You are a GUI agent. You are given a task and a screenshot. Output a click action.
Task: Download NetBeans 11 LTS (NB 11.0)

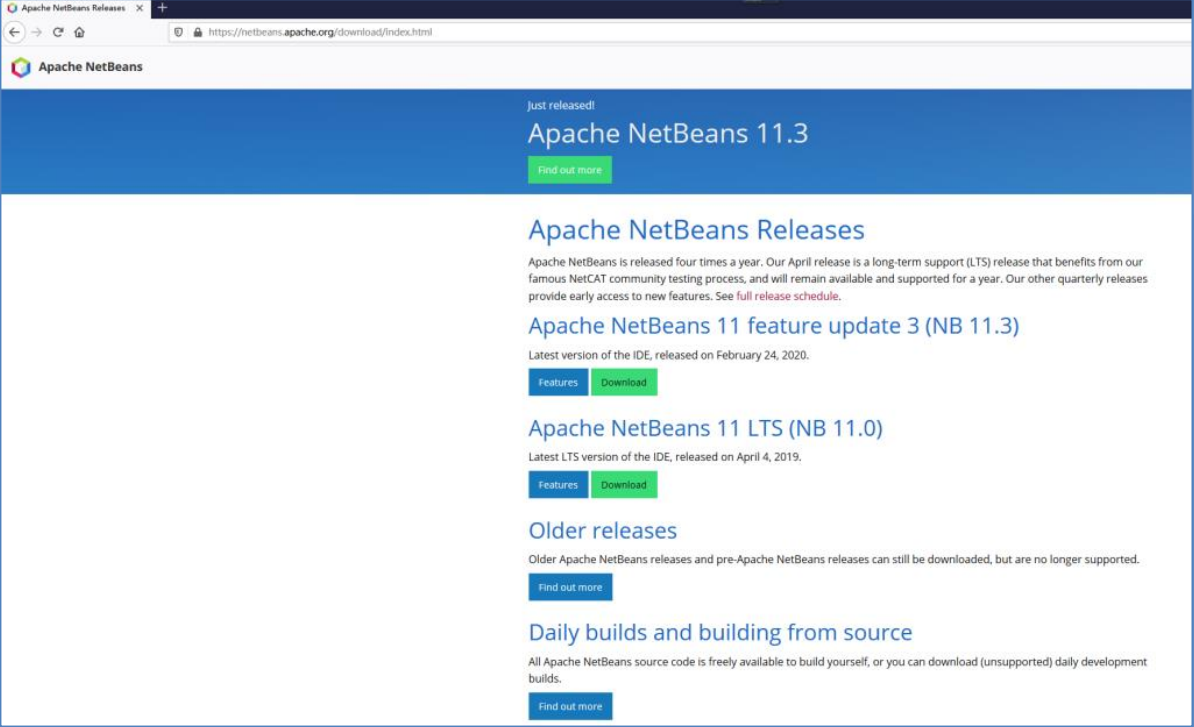[624, 484]
